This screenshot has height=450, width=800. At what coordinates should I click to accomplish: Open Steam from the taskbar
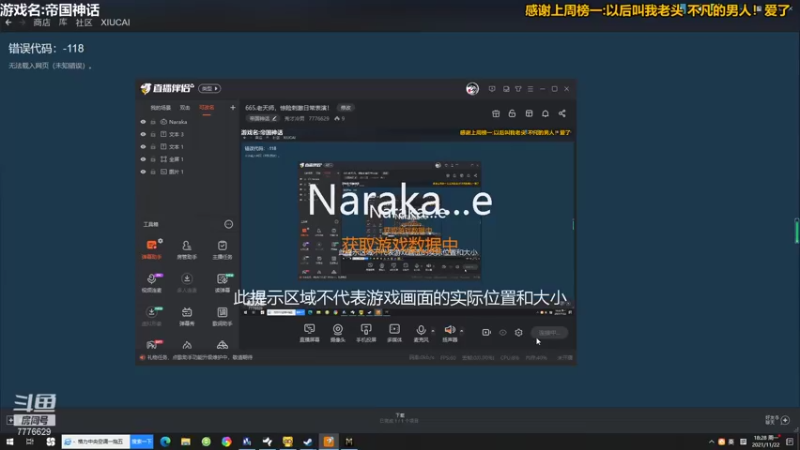coord(308,441)
